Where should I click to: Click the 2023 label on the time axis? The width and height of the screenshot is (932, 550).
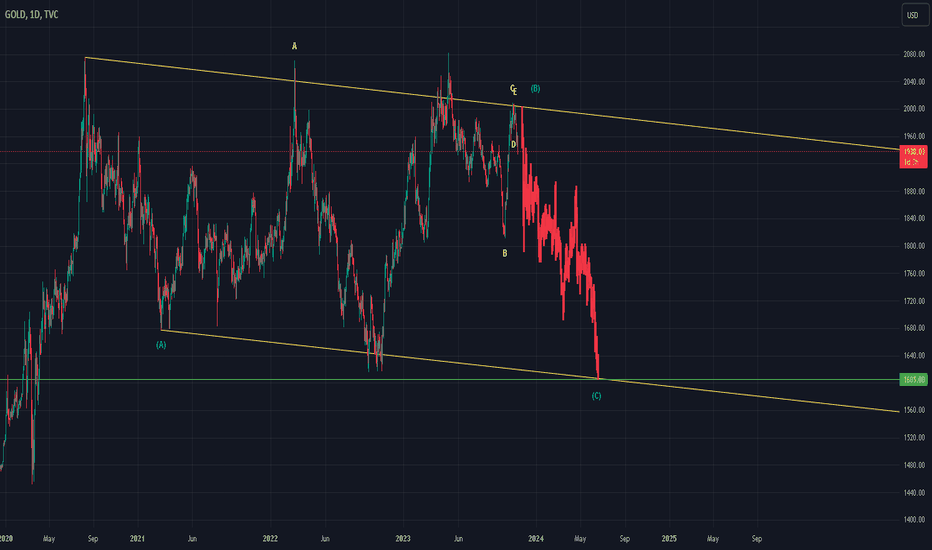point(403,539)
